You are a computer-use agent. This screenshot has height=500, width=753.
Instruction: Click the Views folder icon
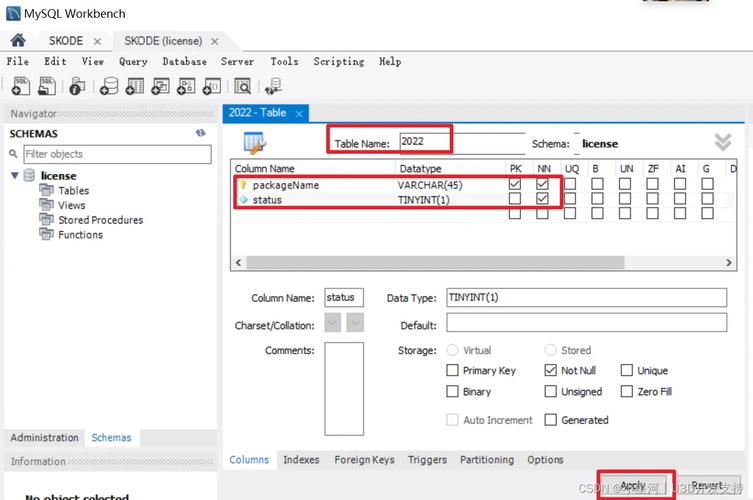click(x=47, y=205)
